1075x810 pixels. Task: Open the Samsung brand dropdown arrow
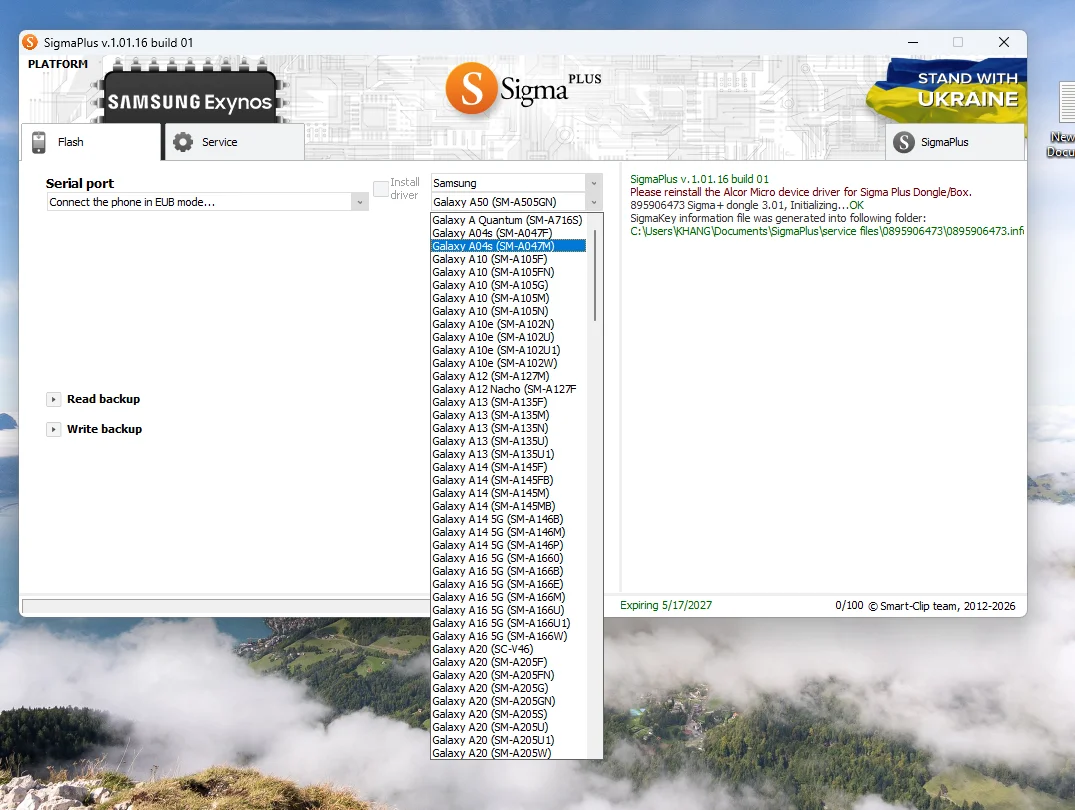pos(594,183)
